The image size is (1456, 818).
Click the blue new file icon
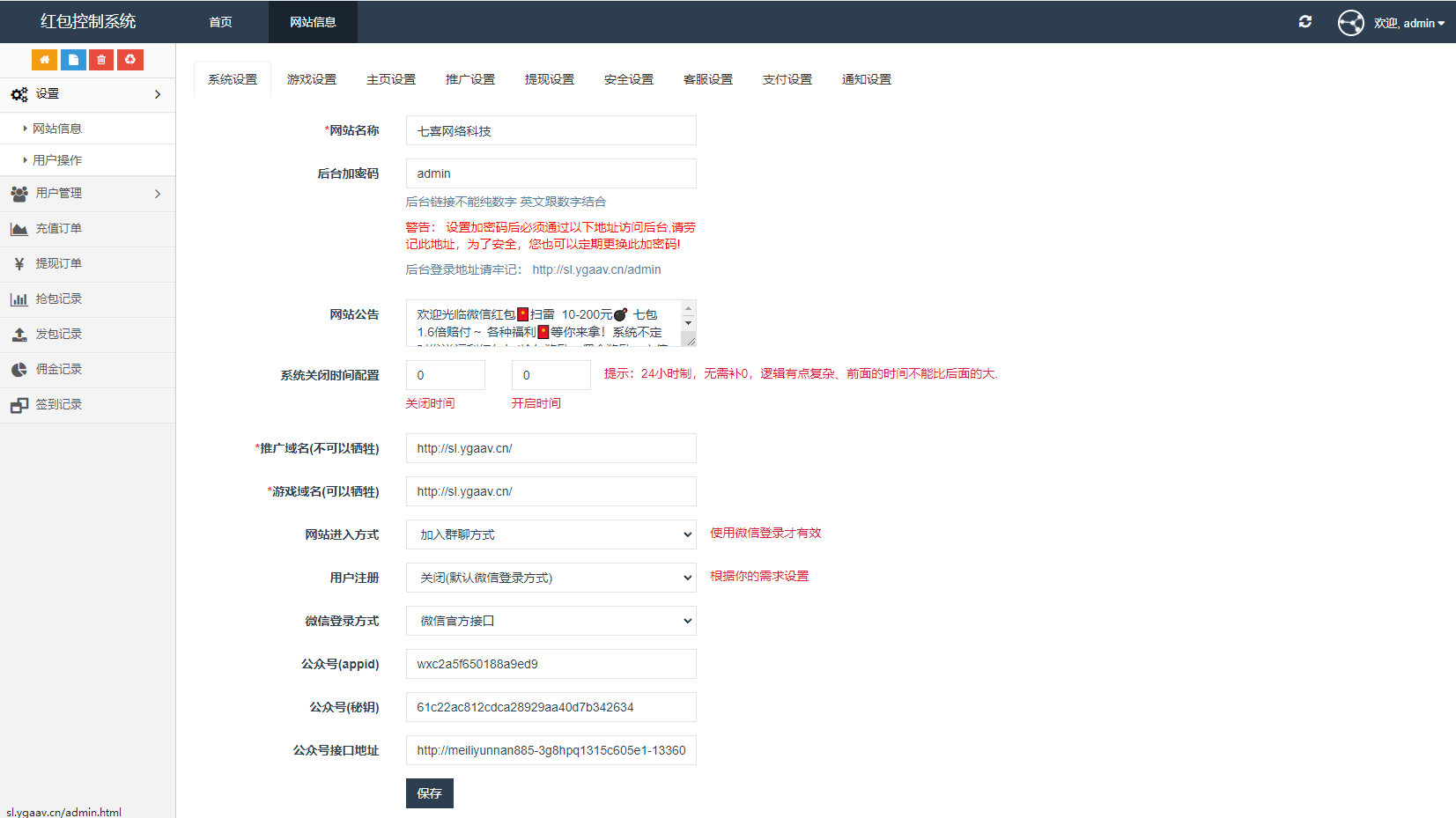72,59
